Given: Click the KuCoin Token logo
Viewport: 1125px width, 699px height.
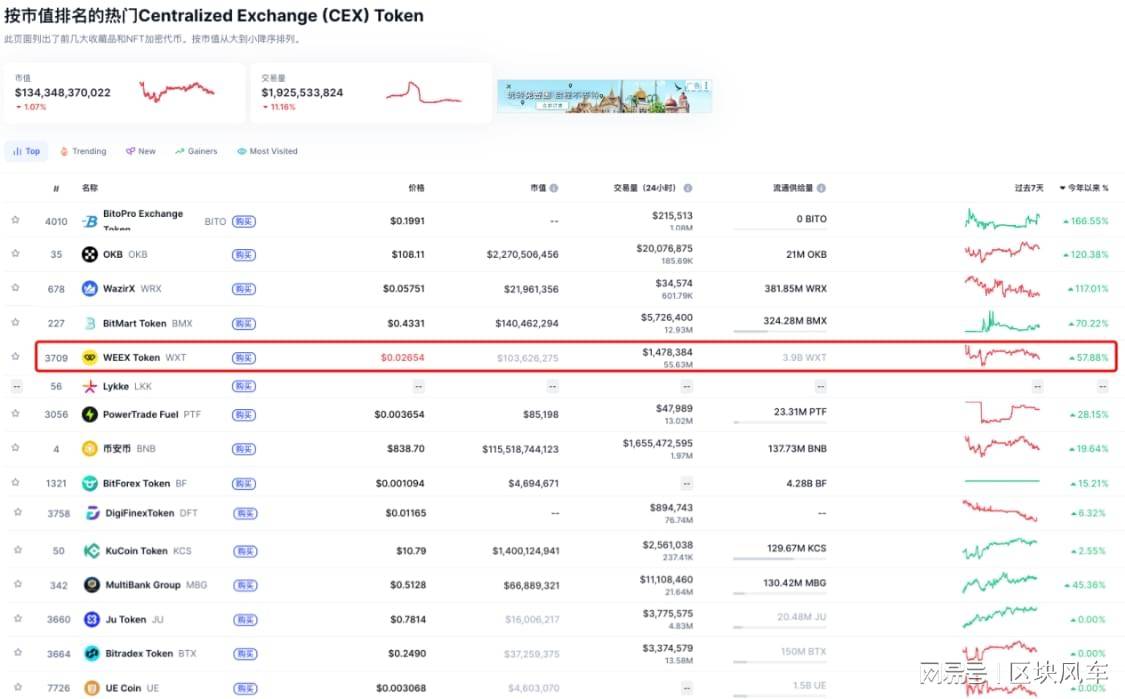Looking at the screenshot, I should (x=91, y=551).
